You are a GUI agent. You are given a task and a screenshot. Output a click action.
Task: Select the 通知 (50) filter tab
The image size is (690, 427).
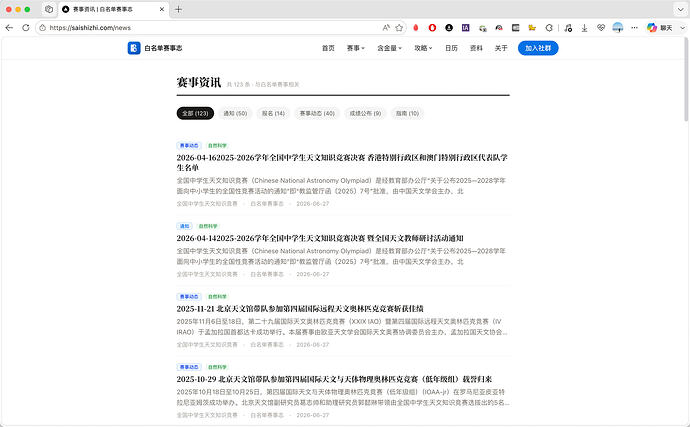pyautogui.click(x=235, y=113)
